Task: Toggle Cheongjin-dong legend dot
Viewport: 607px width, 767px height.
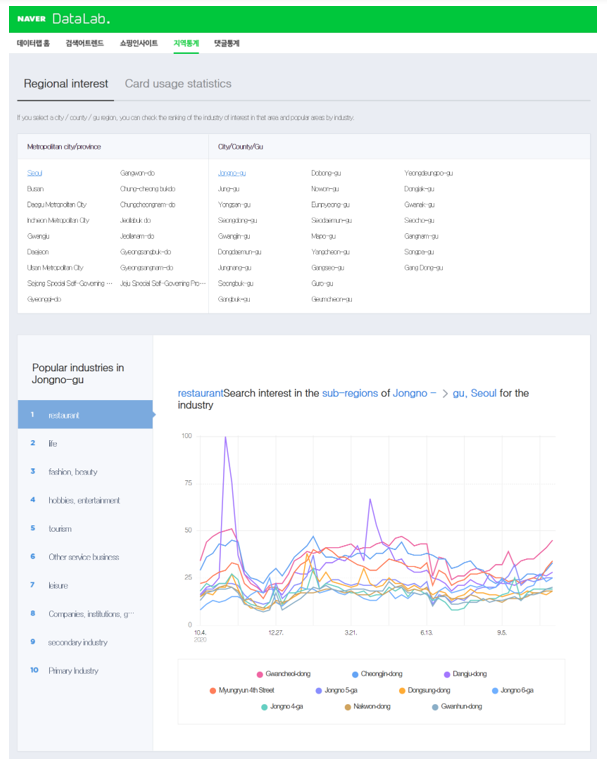Action: tap(355, 675)
